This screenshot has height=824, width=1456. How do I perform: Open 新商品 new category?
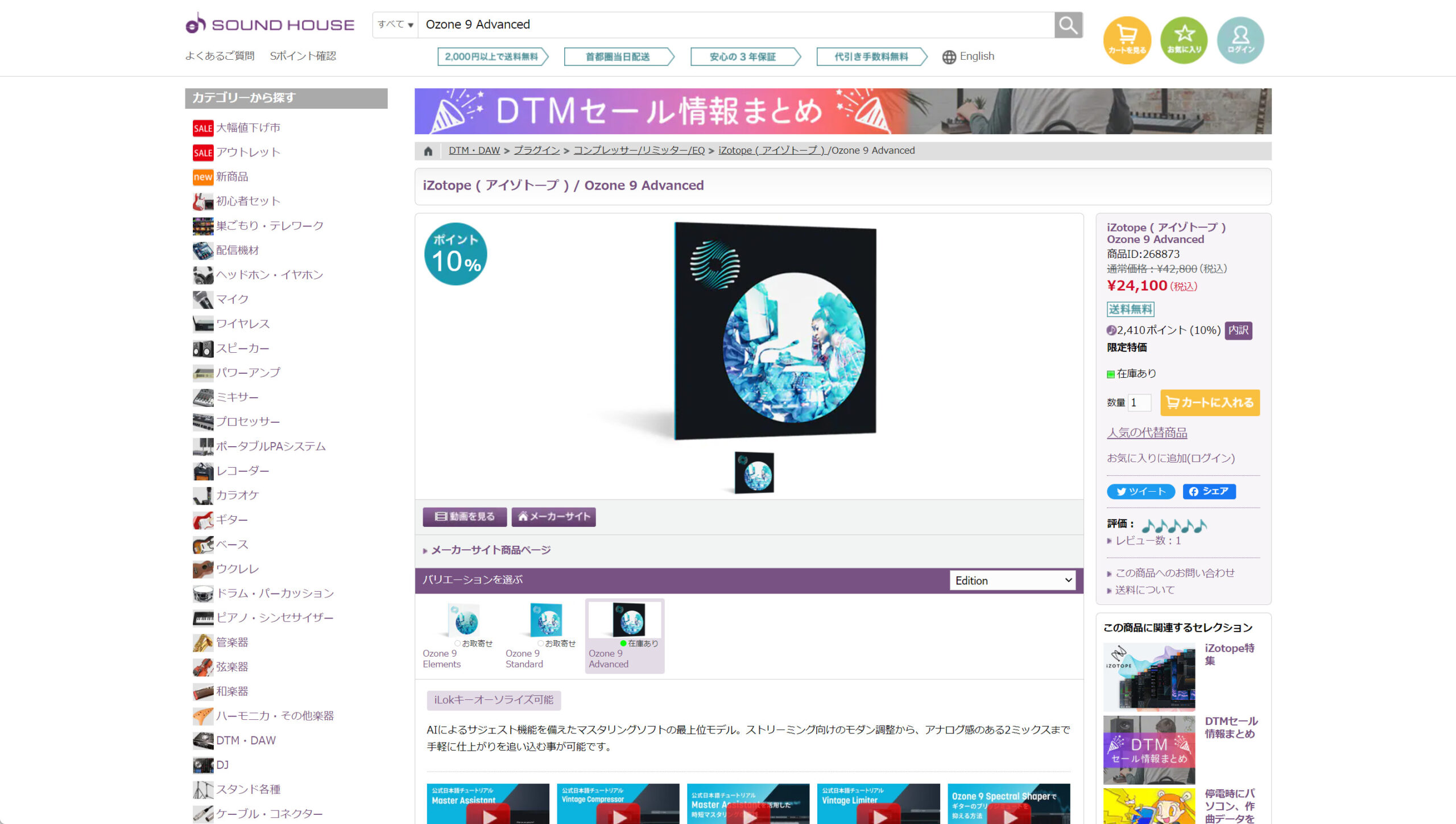(221, 177)
